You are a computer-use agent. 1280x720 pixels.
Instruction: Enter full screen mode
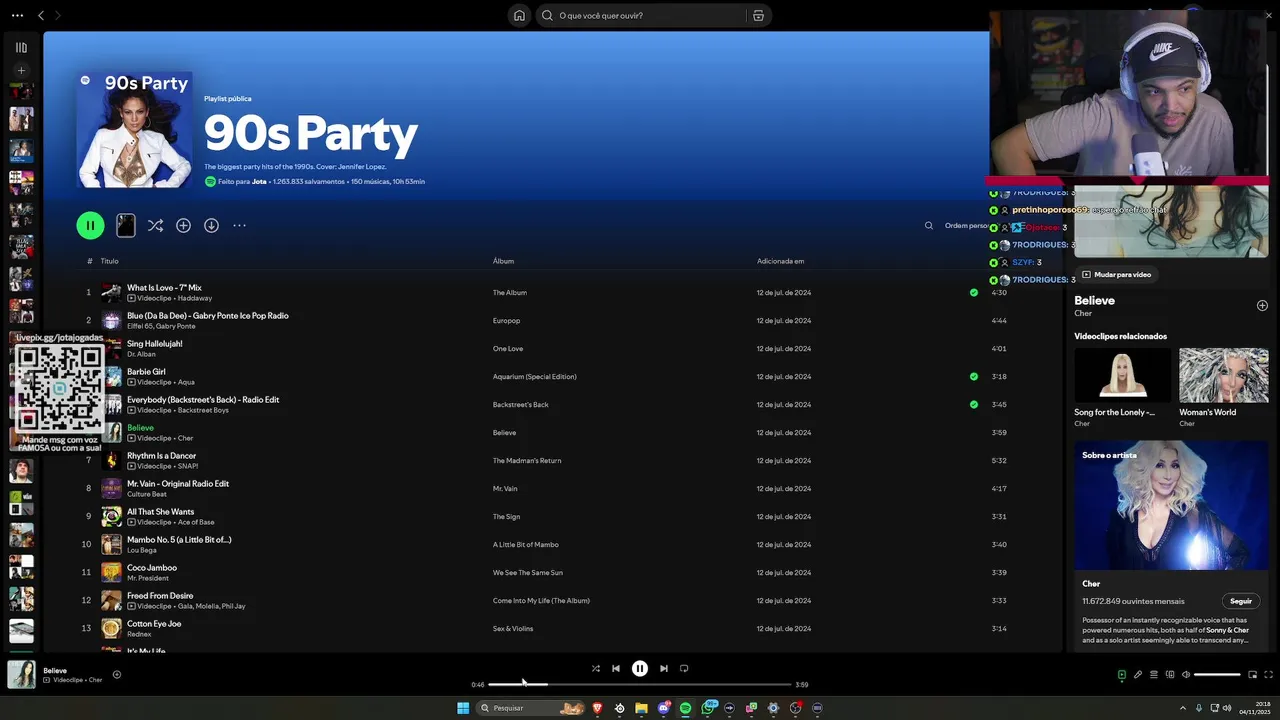coord(1268,674)
